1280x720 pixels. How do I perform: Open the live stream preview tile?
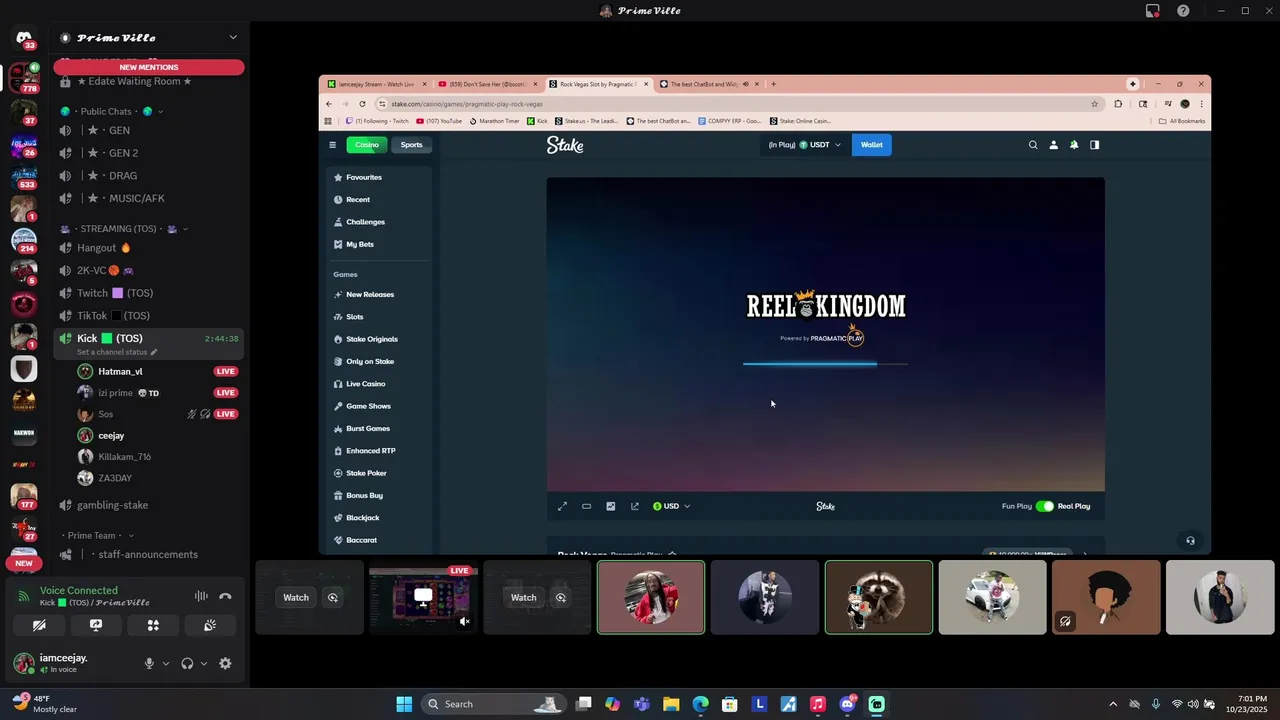[x=423, y=597]
